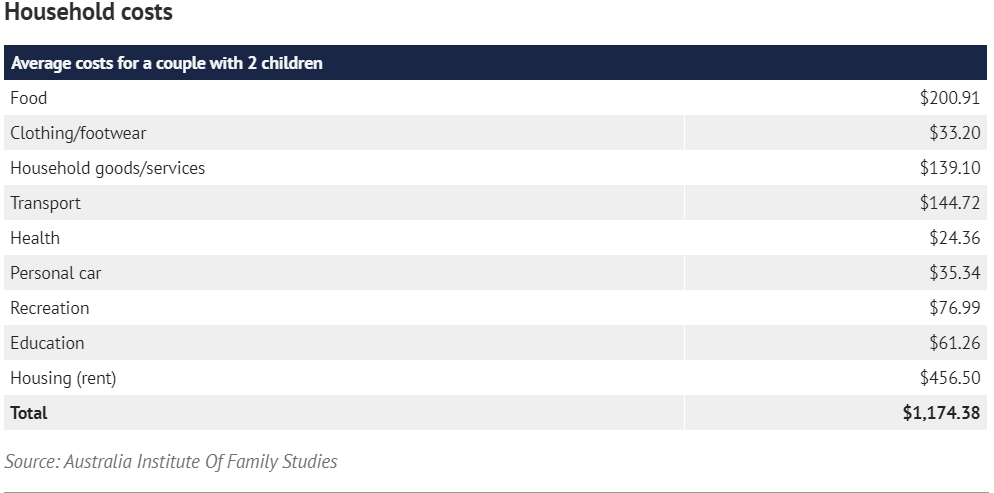Click the Education row label
The image size is (994, 493).
coord(47,343)
